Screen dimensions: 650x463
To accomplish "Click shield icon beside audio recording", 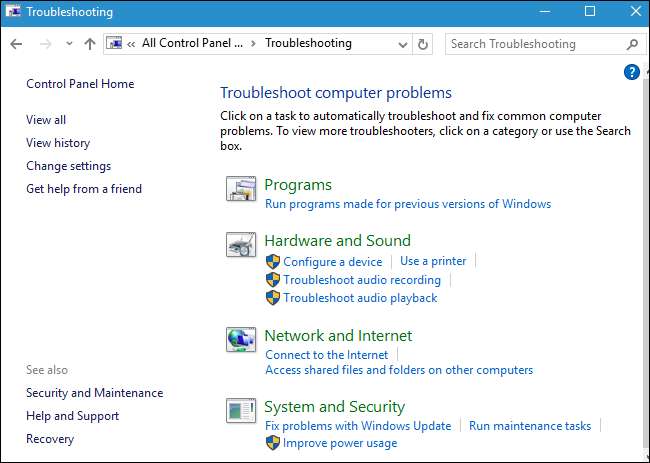I will click(273, 280).
